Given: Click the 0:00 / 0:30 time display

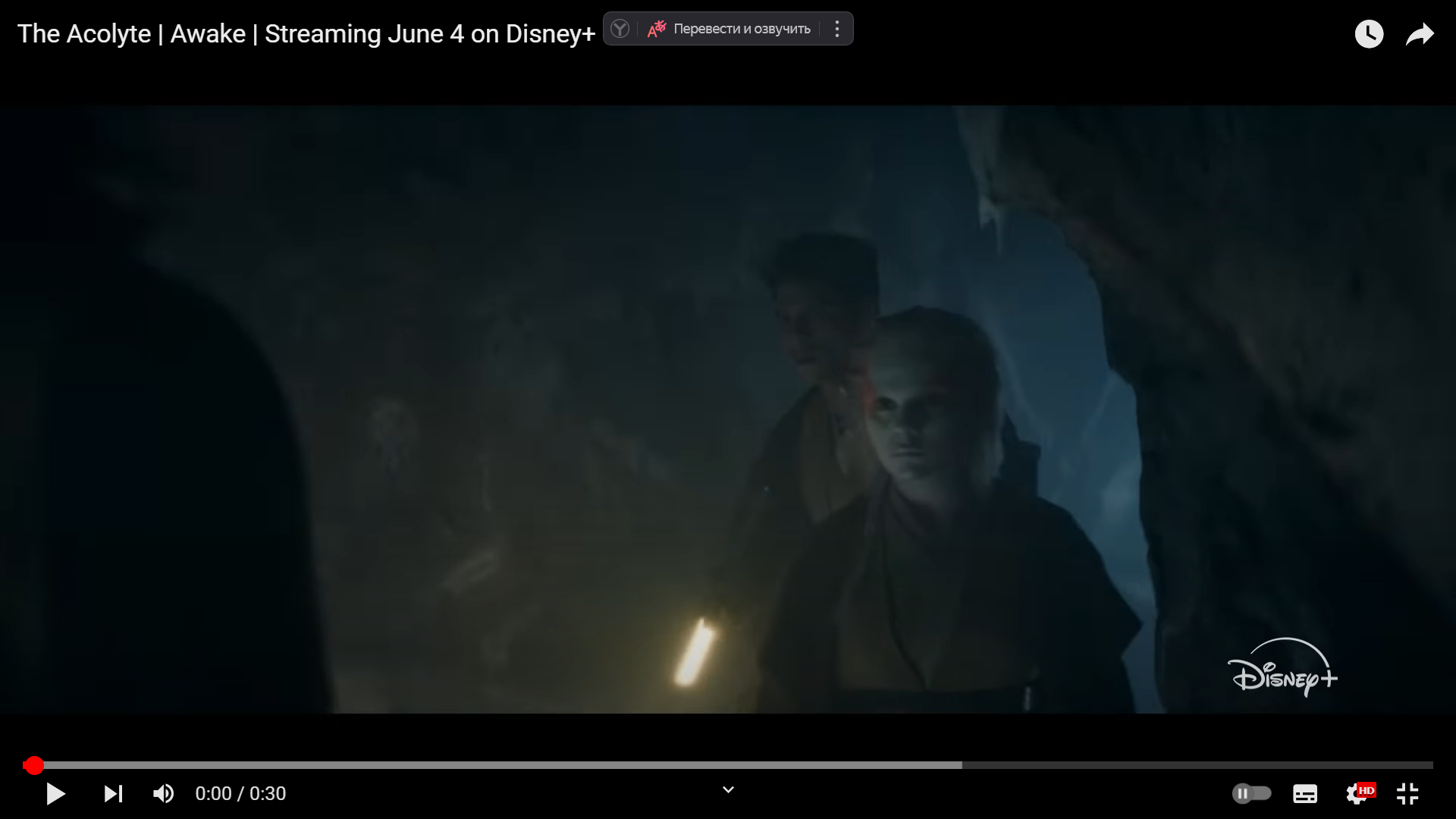Looking at the screenshot, I should click(240, 794).
